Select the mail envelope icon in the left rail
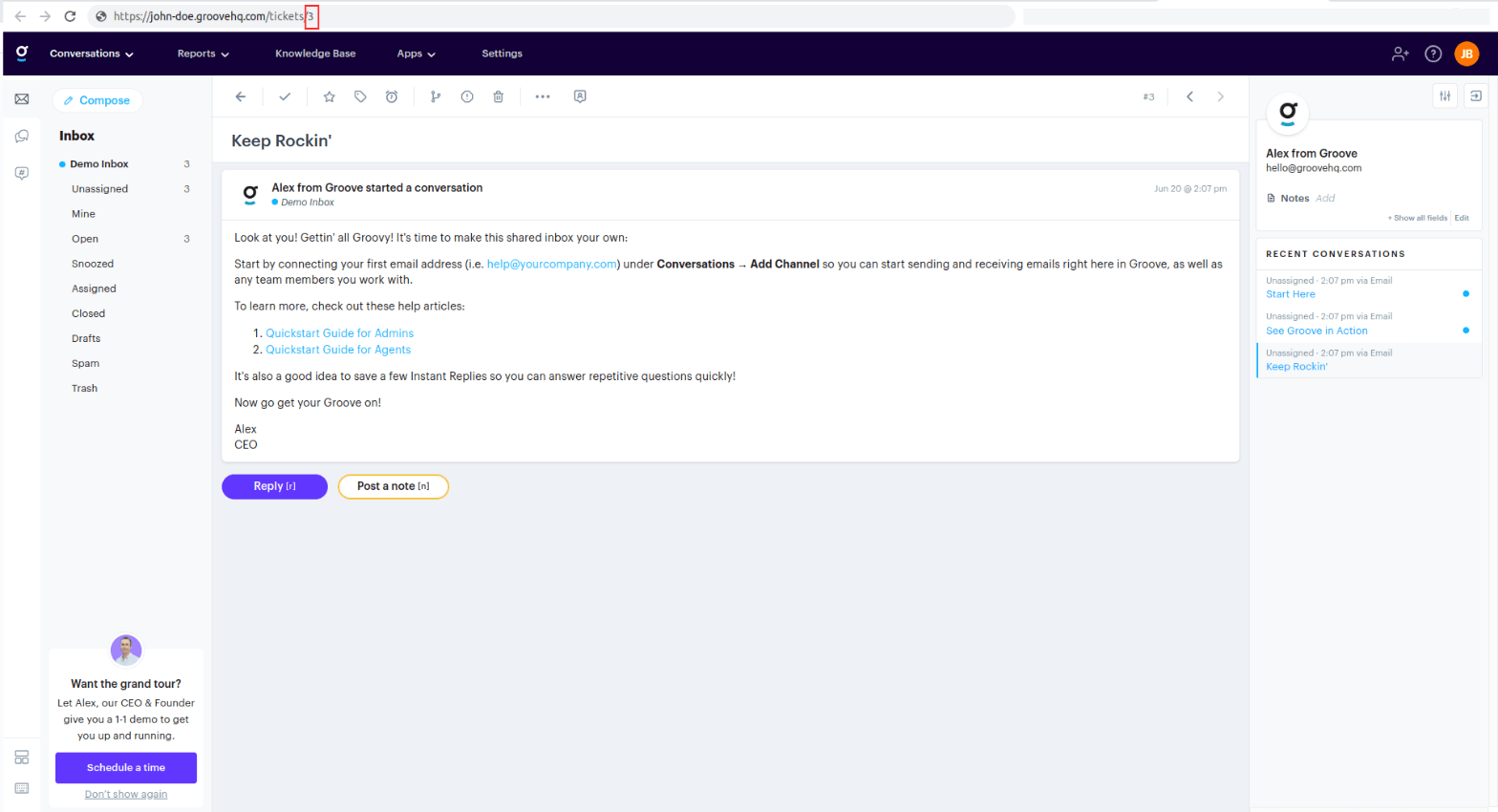Screen dimensions: 1498x812 22,99
